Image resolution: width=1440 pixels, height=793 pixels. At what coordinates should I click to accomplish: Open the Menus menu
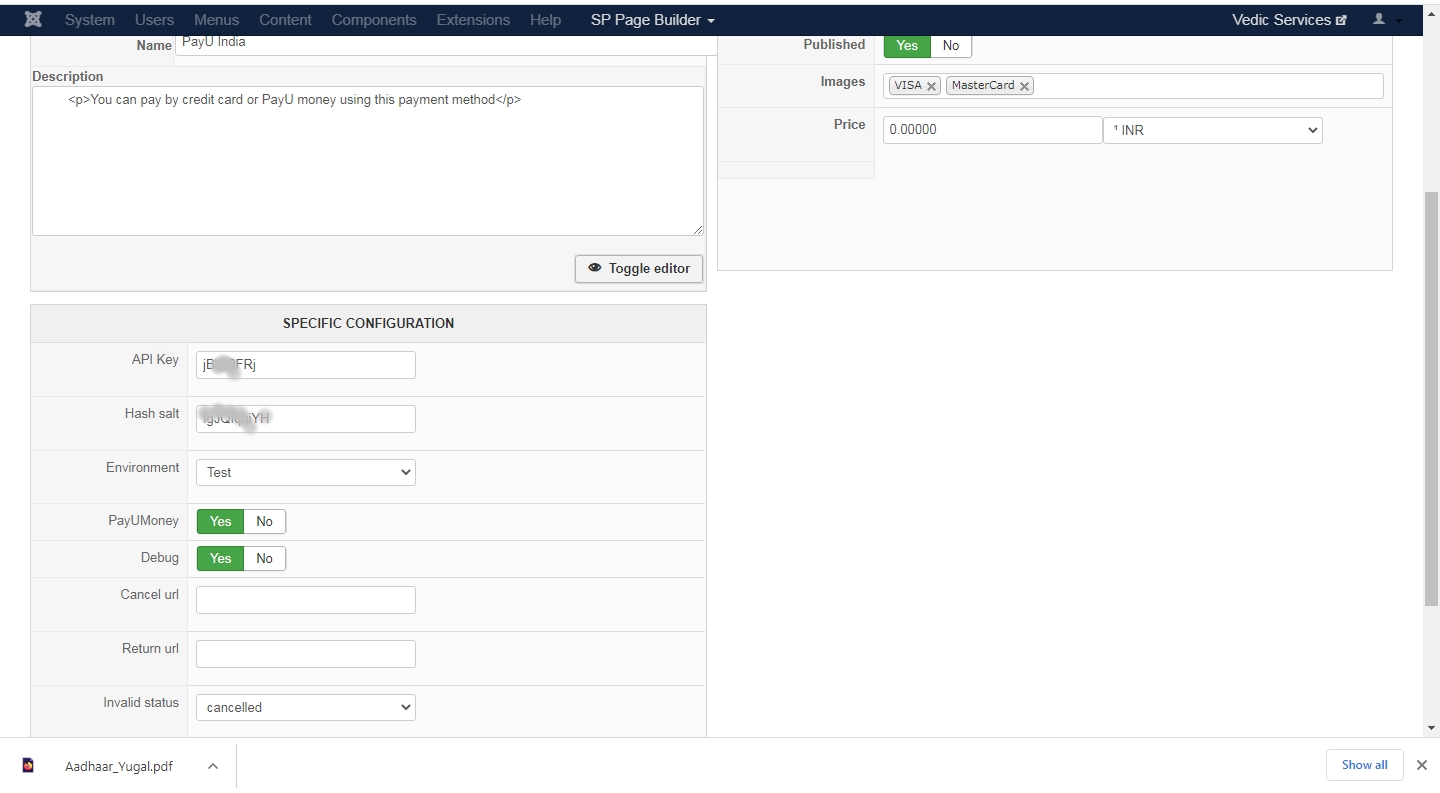[217, 20]
